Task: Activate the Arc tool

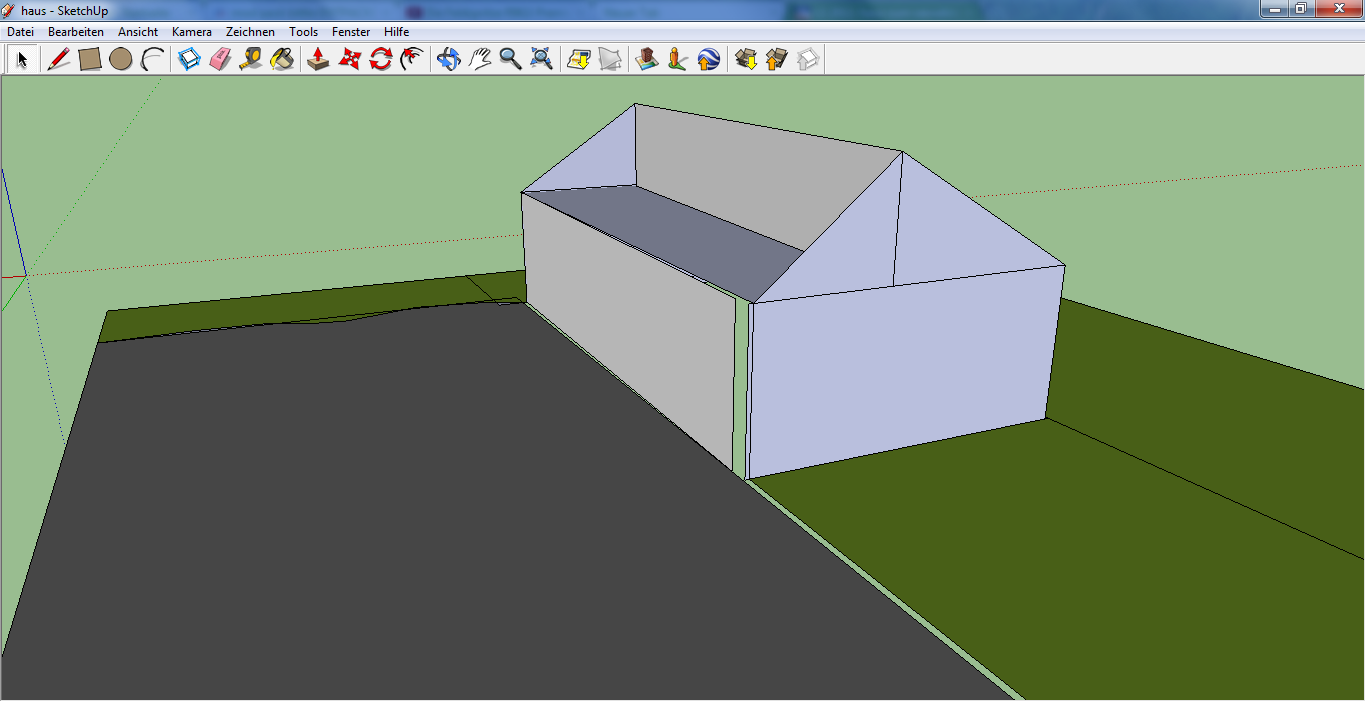Action: 152,59
